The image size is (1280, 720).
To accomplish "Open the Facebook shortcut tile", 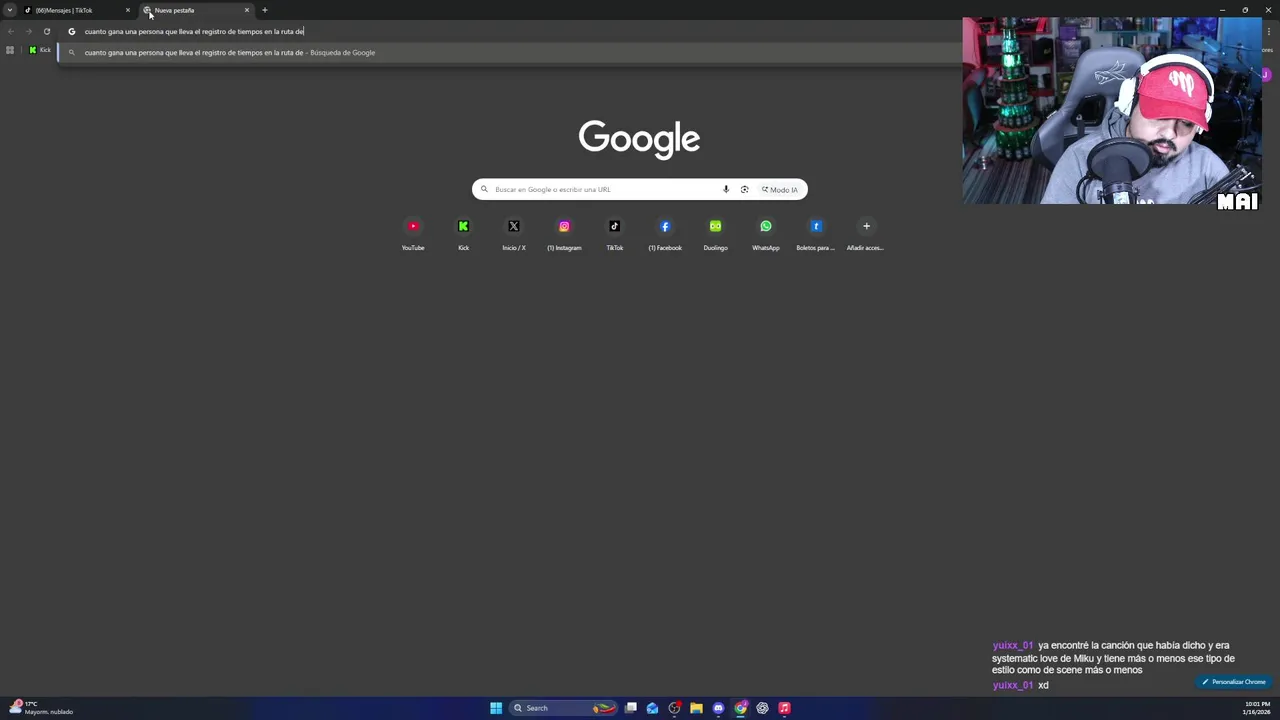I will (665, 233).
